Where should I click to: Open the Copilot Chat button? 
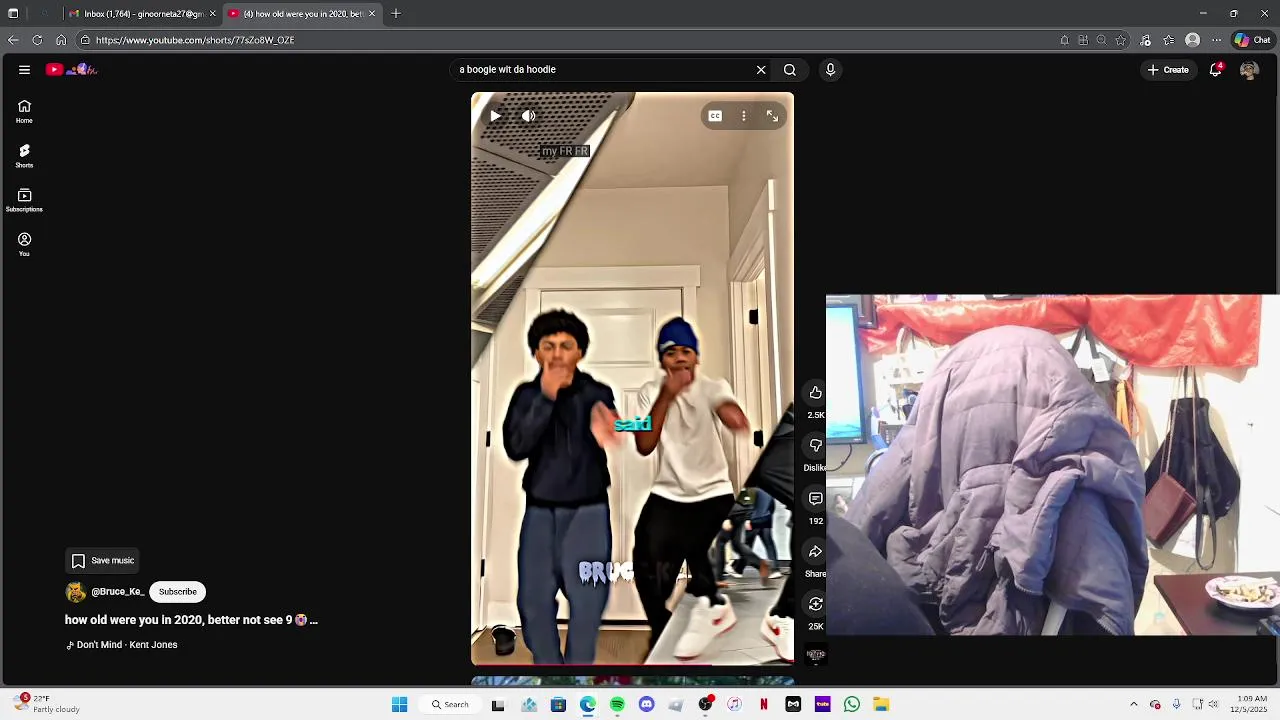[x=1253, y=40]
